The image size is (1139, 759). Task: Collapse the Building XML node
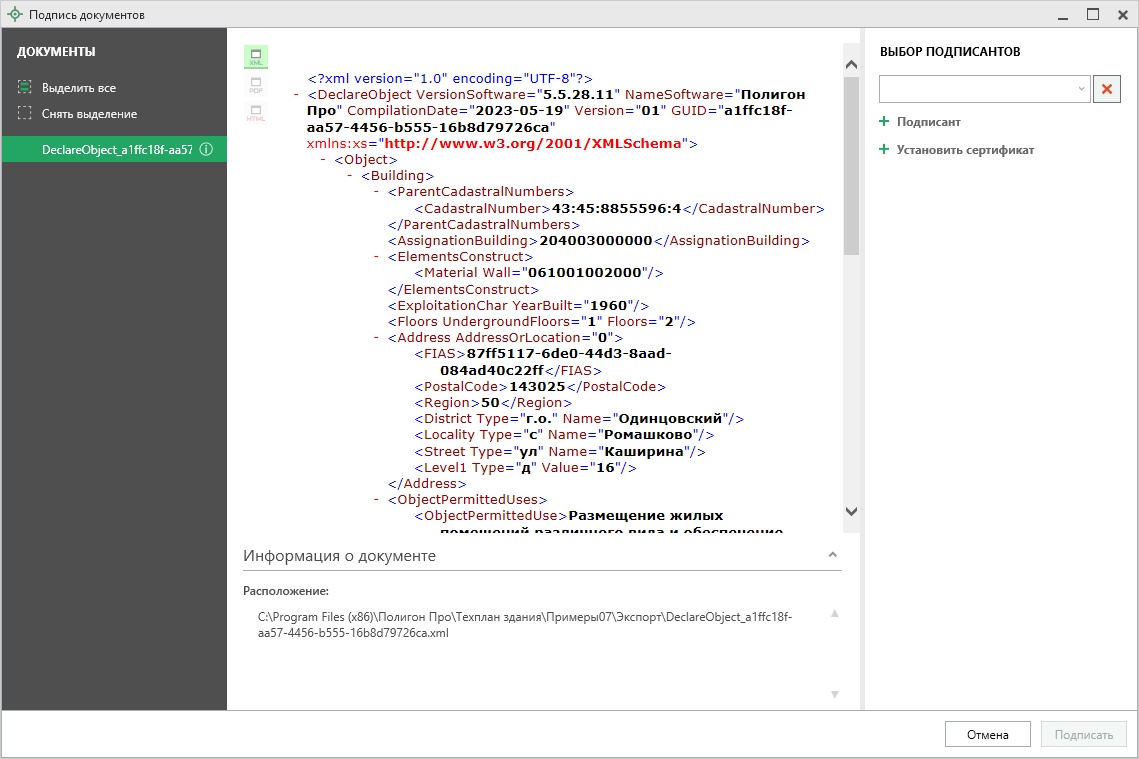[x=351, y=176]
